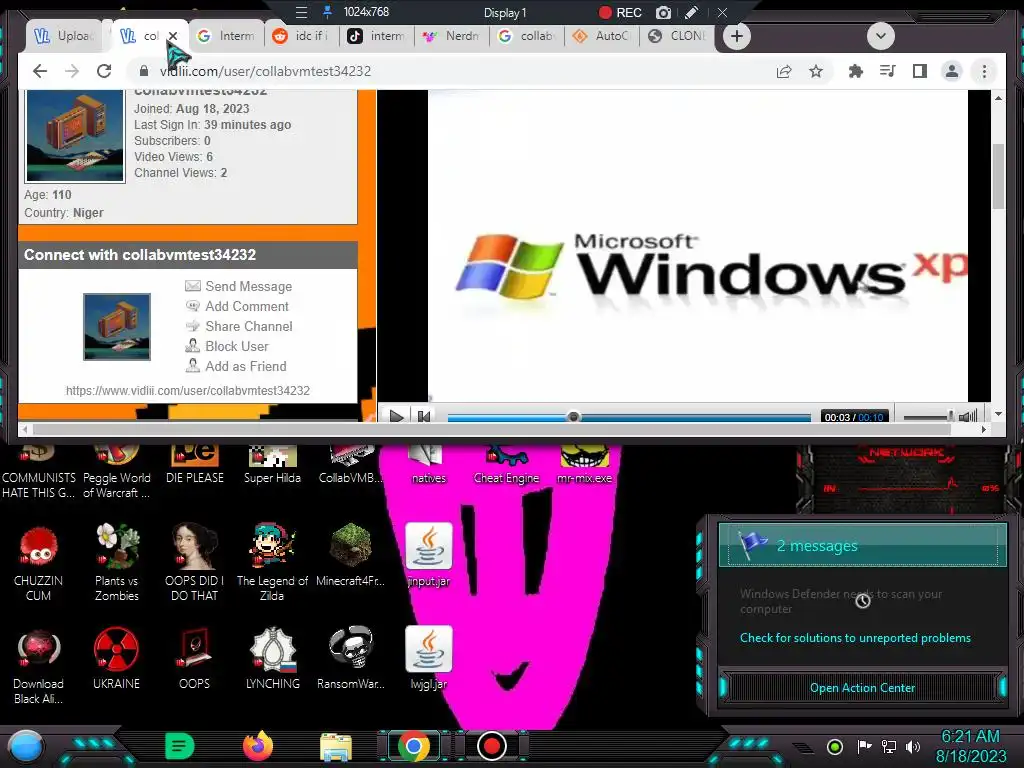Open File Explorer from the taskbar

(x=336, y=747)
